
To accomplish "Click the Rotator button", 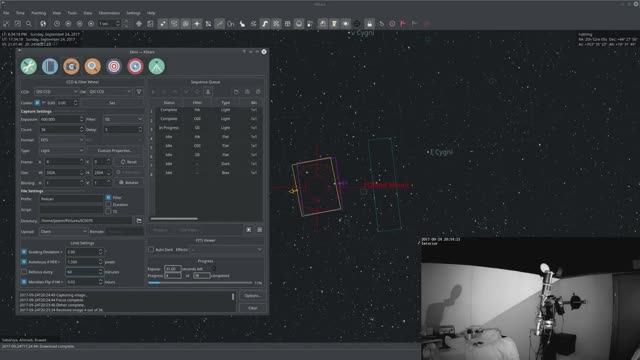I will (129, 182).
